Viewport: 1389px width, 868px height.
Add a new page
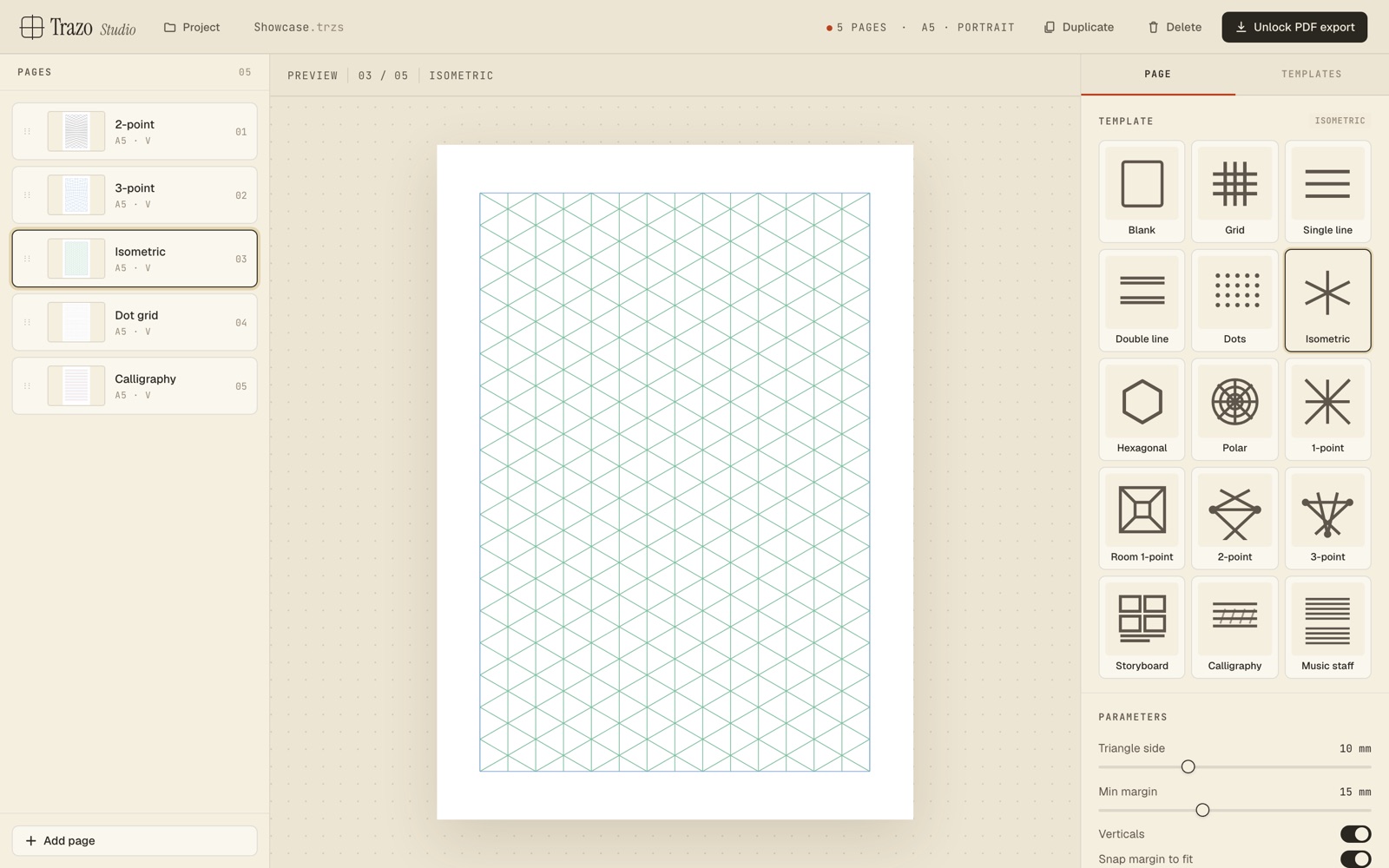pos(135,841)
